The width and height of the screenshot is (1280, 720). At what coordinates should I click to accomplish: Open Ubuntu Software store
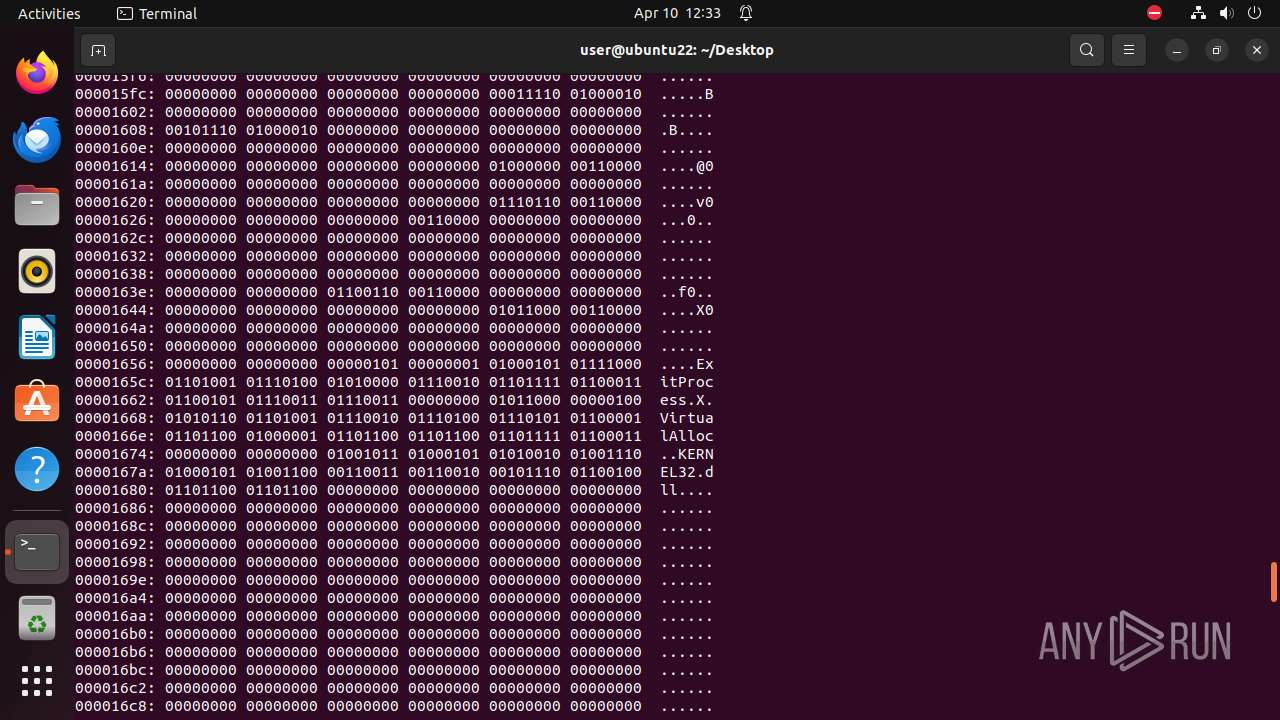[x=37, y=403]
